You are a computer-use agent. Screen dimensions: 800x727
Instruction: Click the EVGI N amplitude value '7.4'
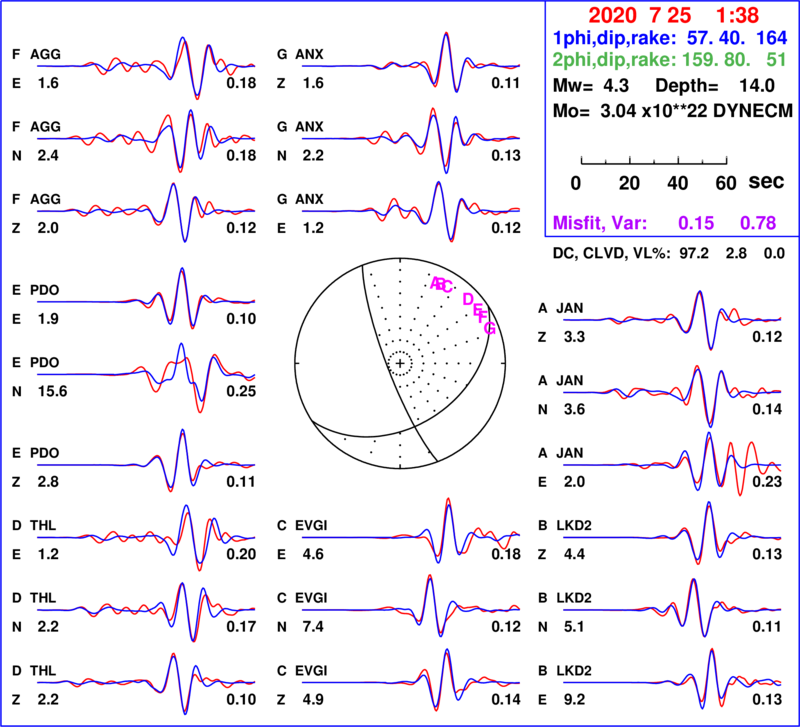click(313, 626)
